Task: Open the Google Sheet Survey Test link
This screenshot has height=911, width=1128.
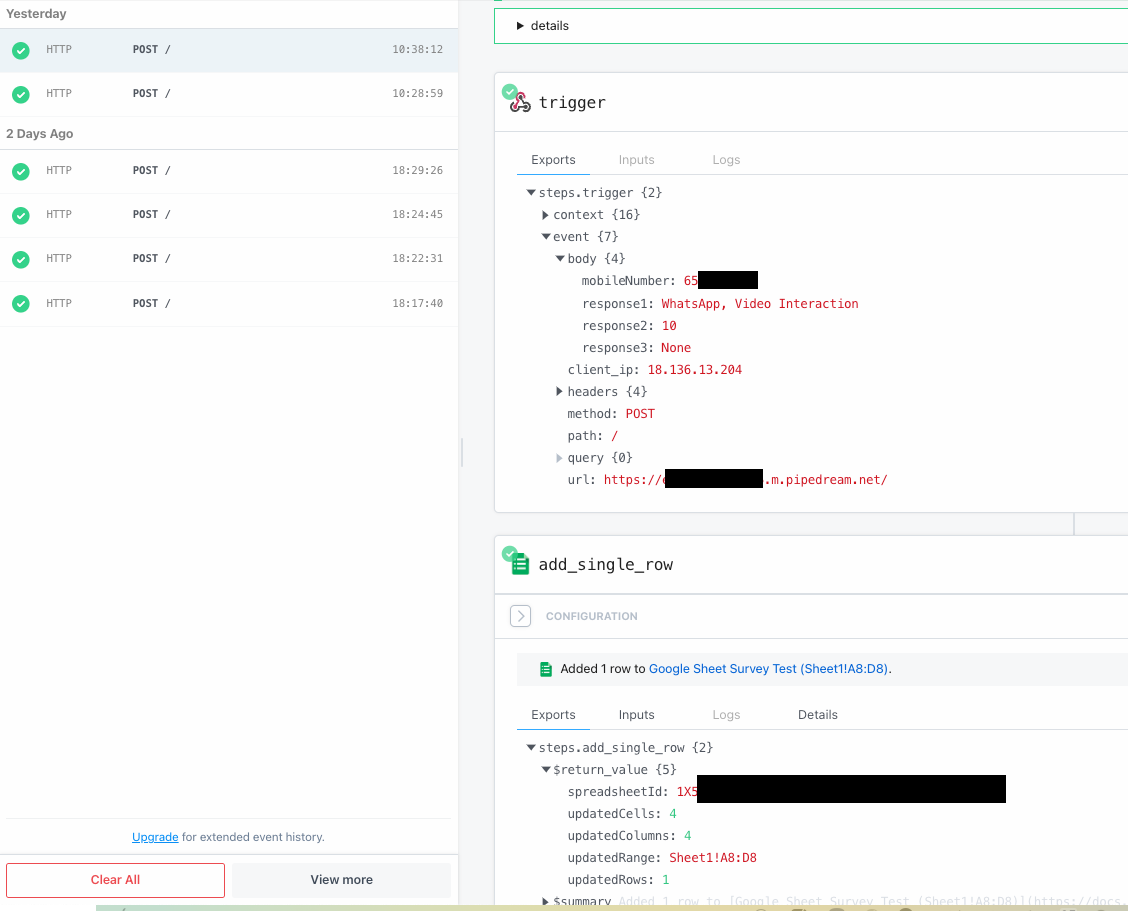Action: click(x=768, y=669)
